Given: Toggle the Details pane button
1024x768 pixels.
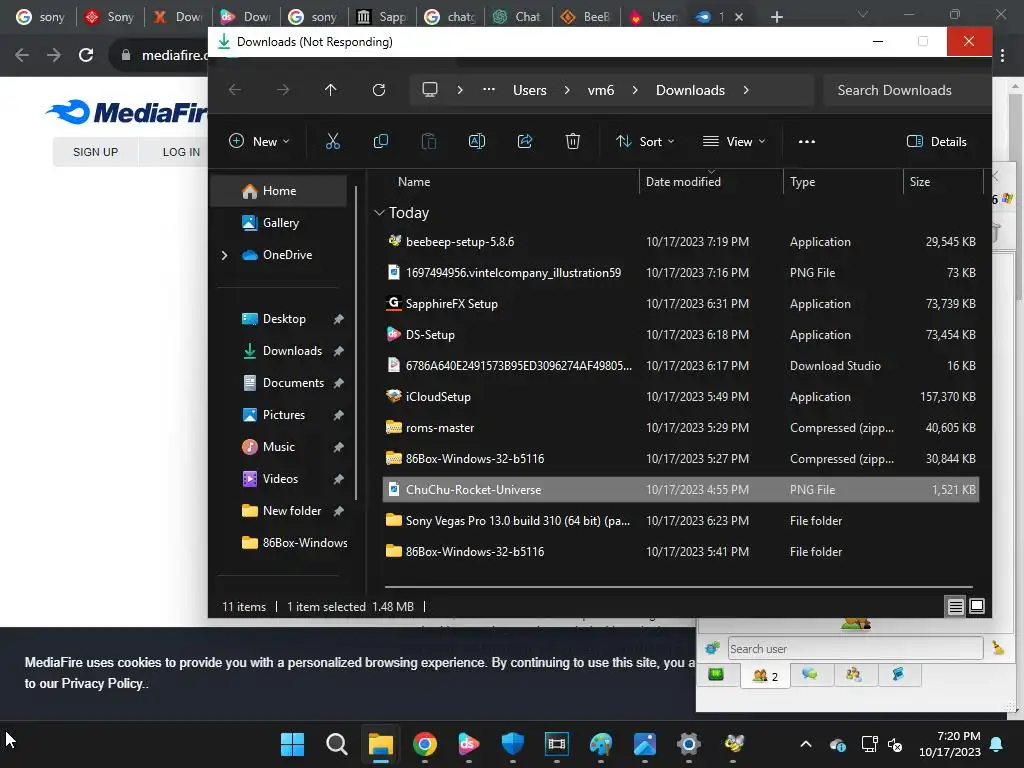Looking at the screenshot, I should pos(936,142).
